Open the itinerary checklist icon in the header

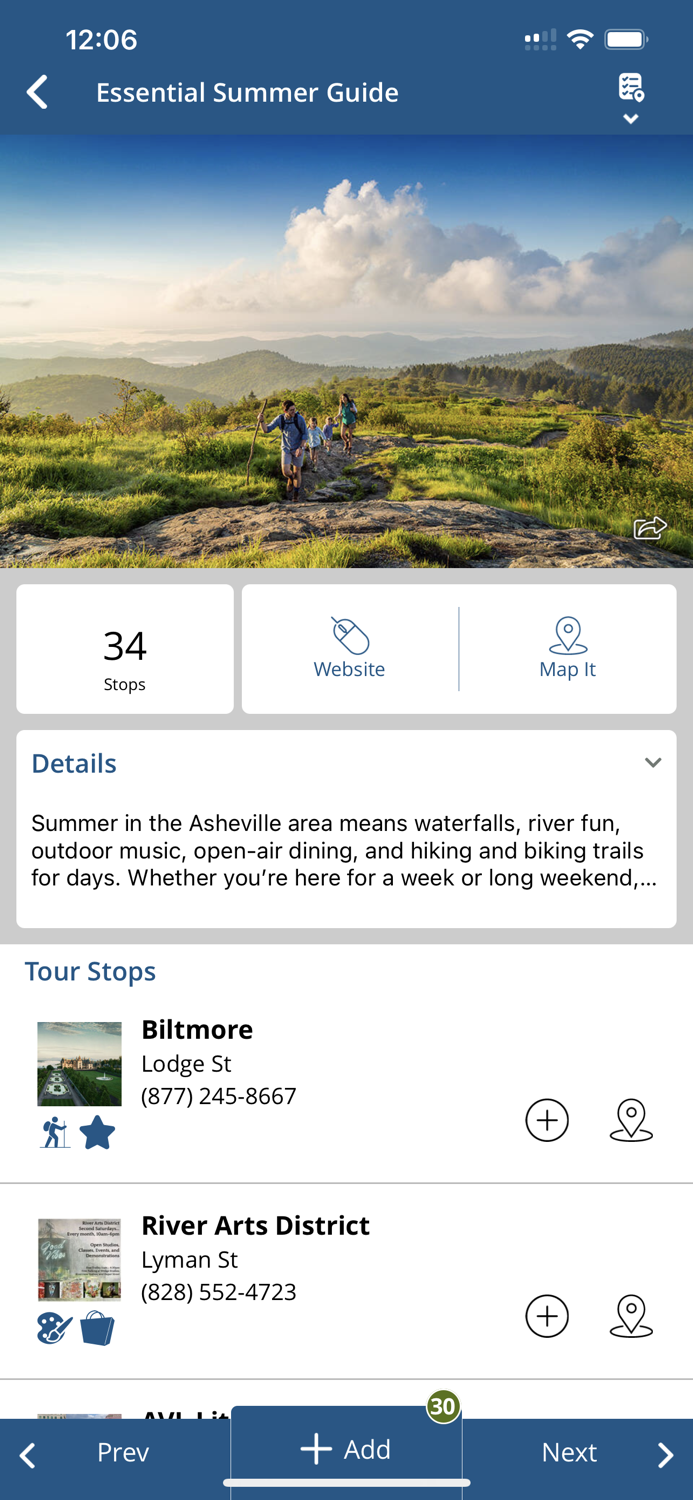[630, 90]
